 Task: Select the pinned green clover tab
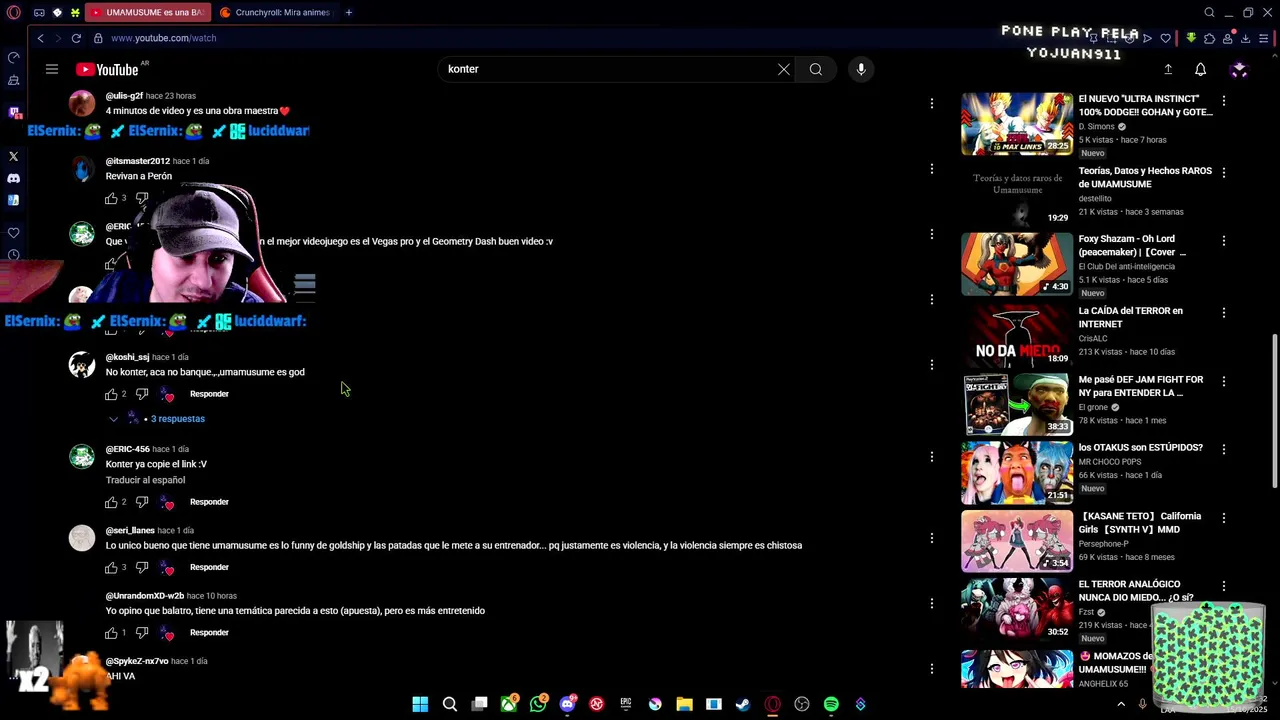click(x=75, y=12)
